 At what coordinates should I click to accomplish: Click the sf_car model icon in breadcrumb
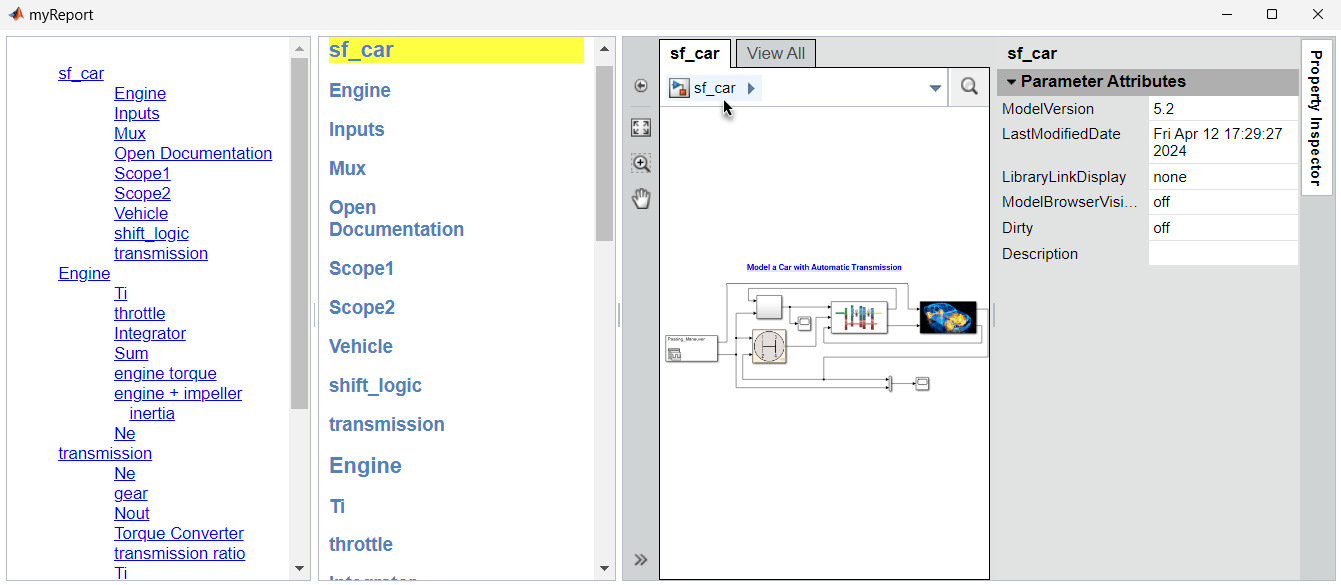(x=680, y=88)
